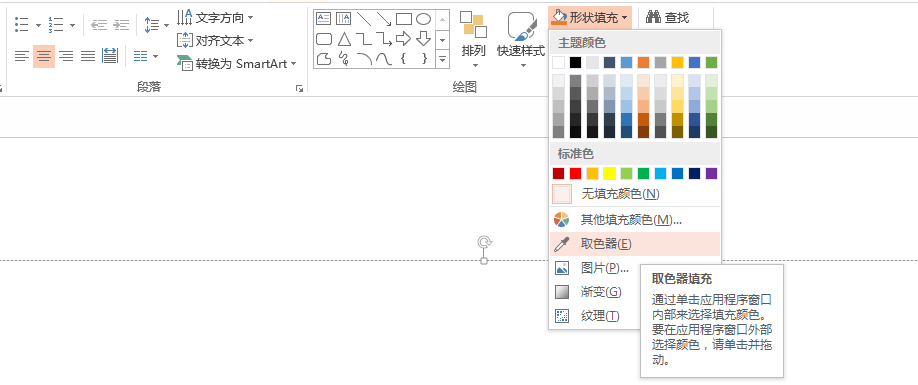Select the straight line shape
Viewport: 918px width, 385px height.
point(364,18)
